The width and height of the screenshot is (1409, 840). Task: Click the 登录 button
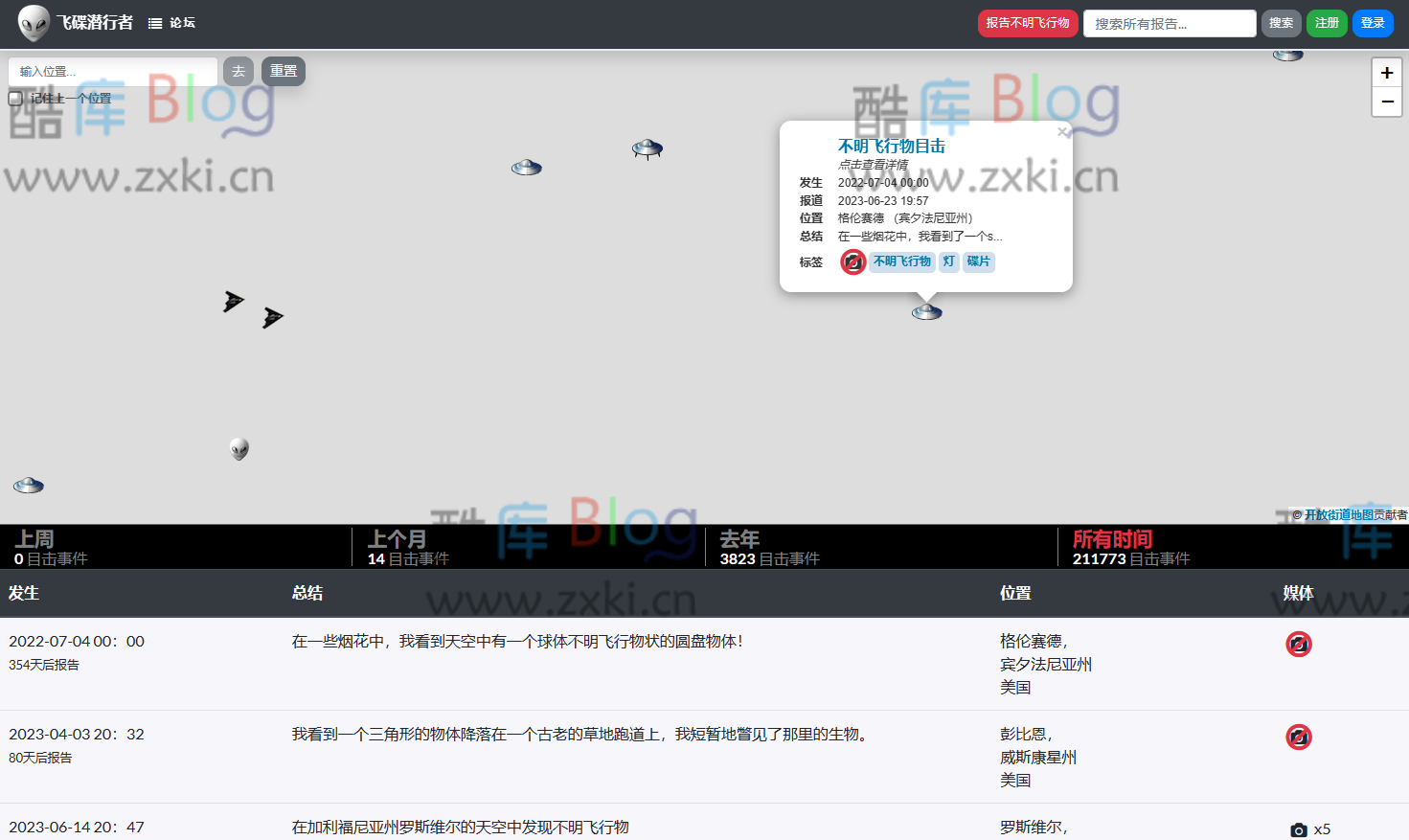[x=1373, y=22]
